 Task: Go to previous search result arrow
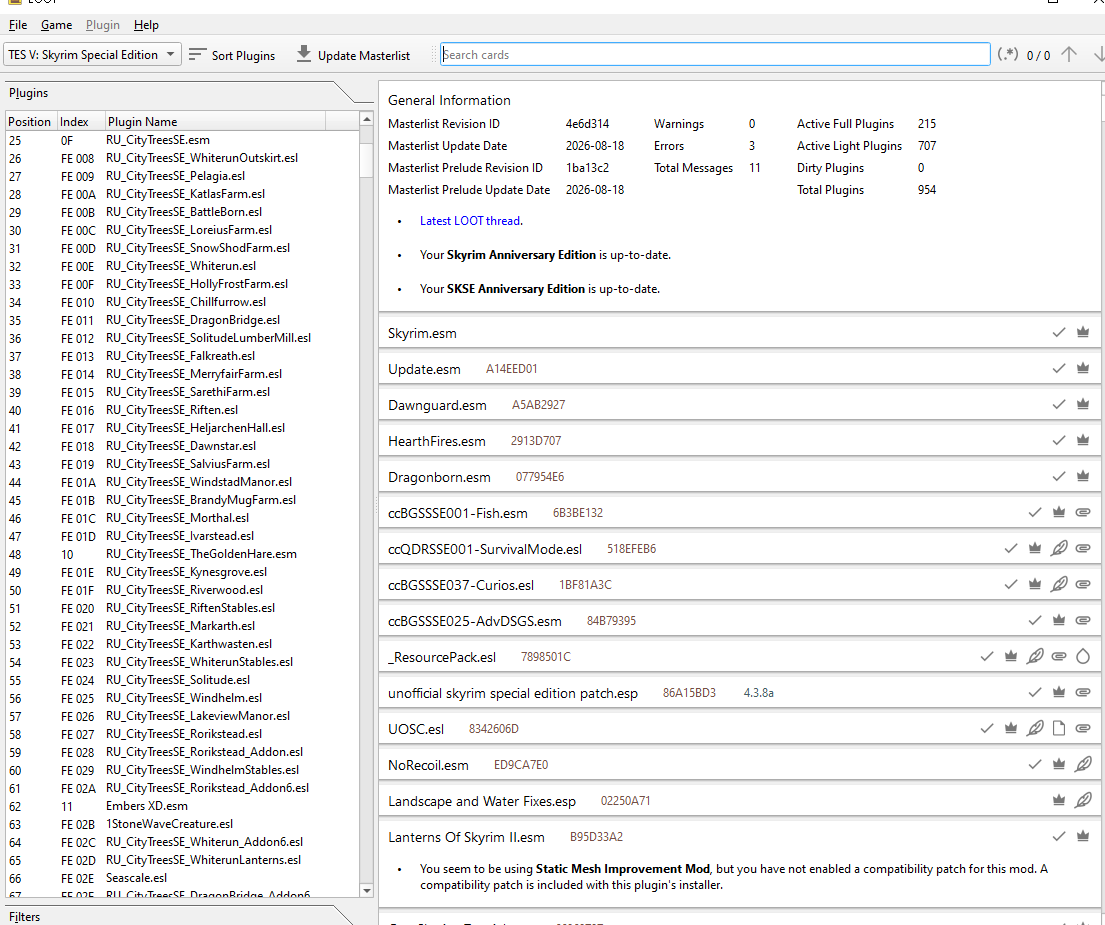coord(1068,54)
